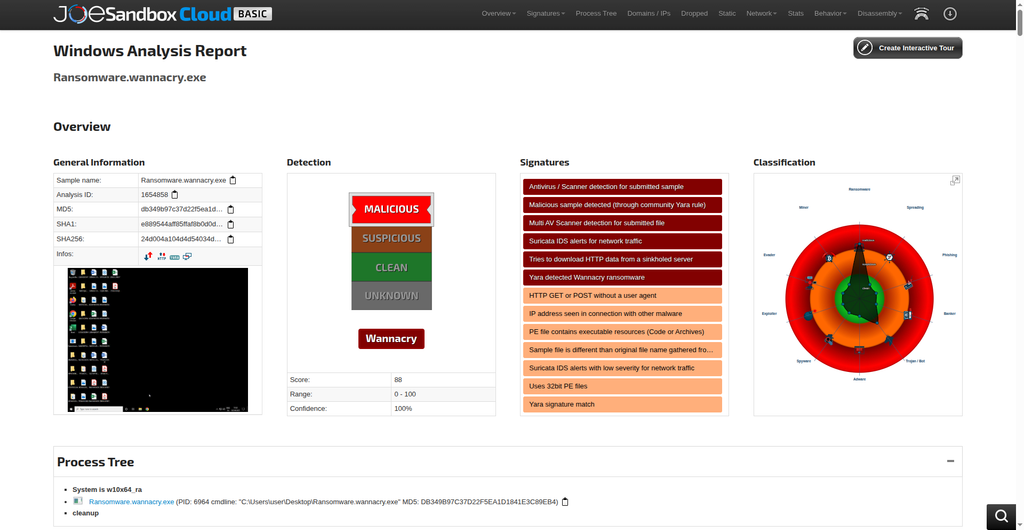
Task: Go to the Dropped files section
Action: tap(694, 14)
